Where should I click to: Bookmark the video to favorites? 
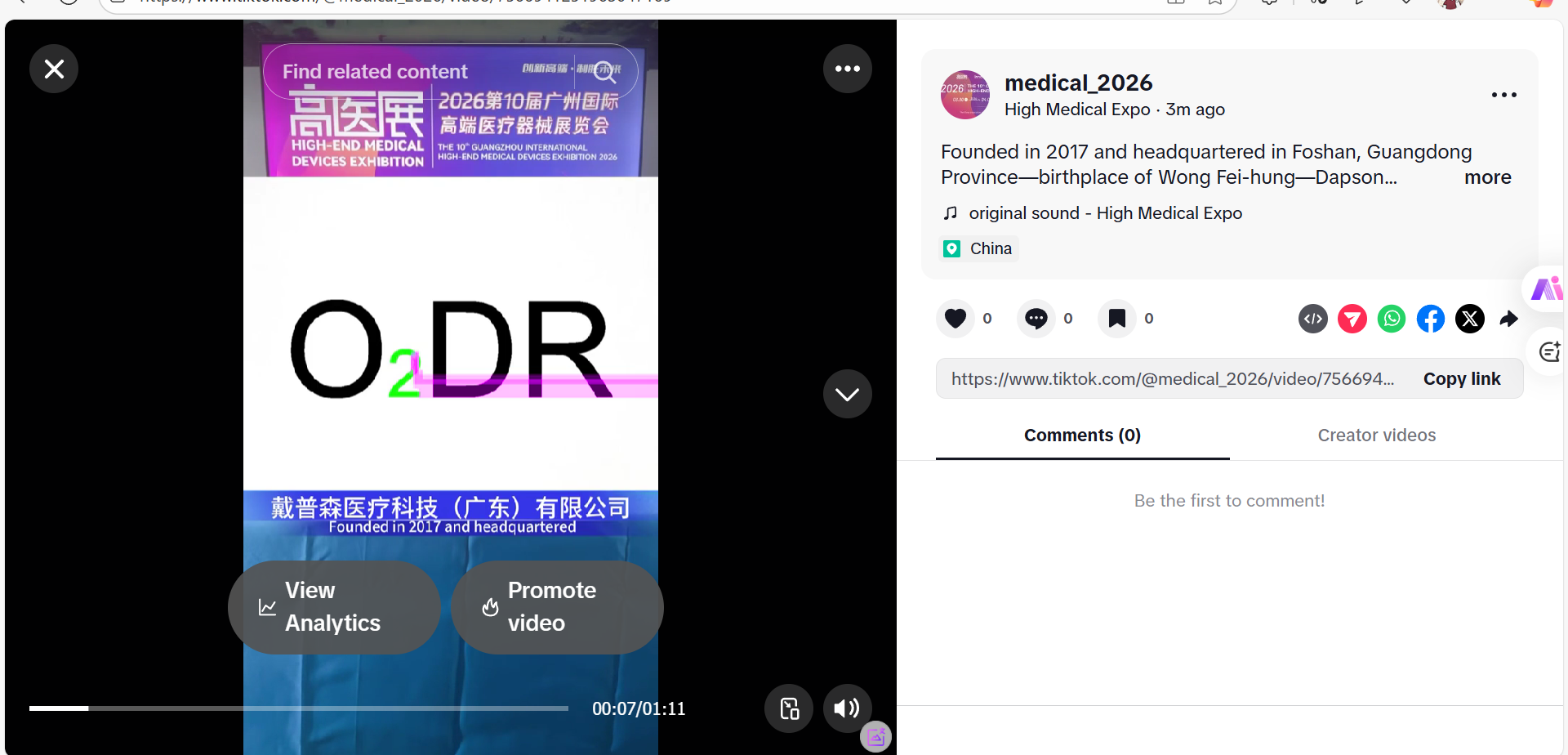1116,319
